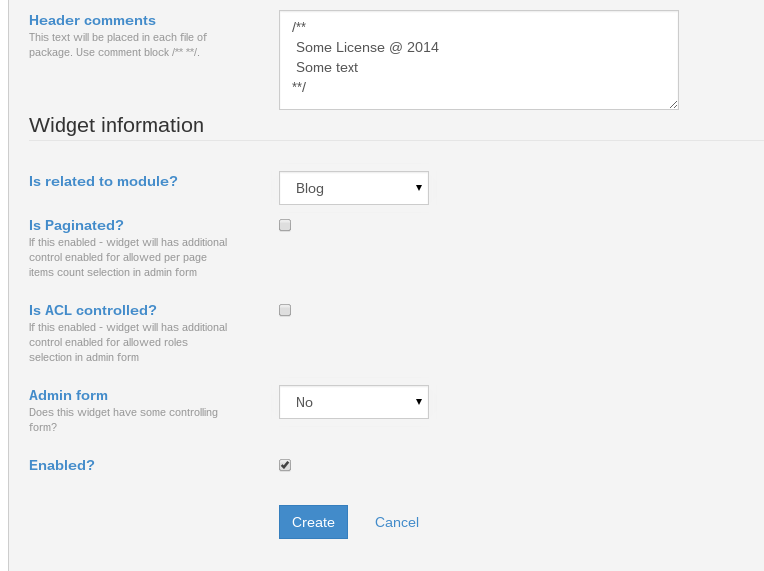The width and height of the screenshot is (764, 571).
Task: Click inside the Header comments text area
Action: (x=479, y=60)
